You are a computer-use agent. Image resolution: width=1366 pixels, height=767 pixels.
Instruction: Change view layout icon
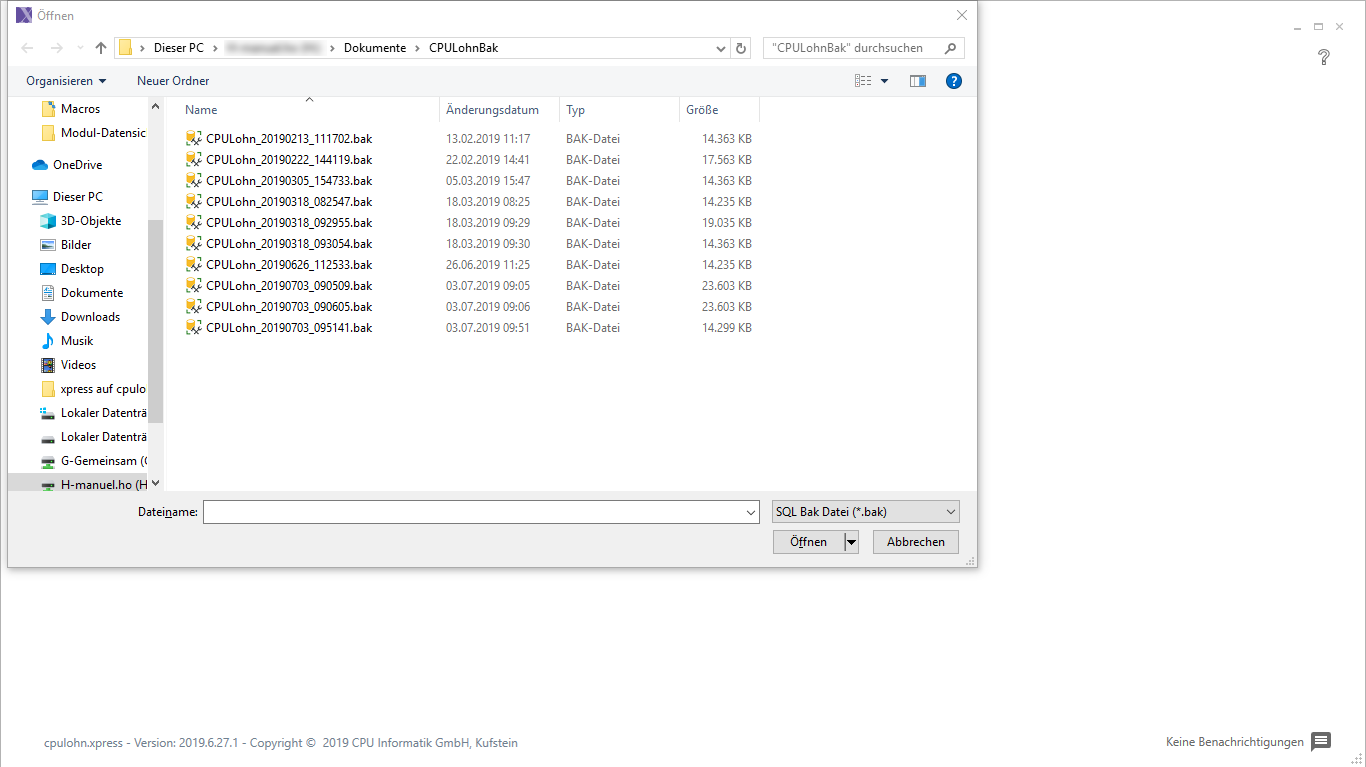coord(863,81)
